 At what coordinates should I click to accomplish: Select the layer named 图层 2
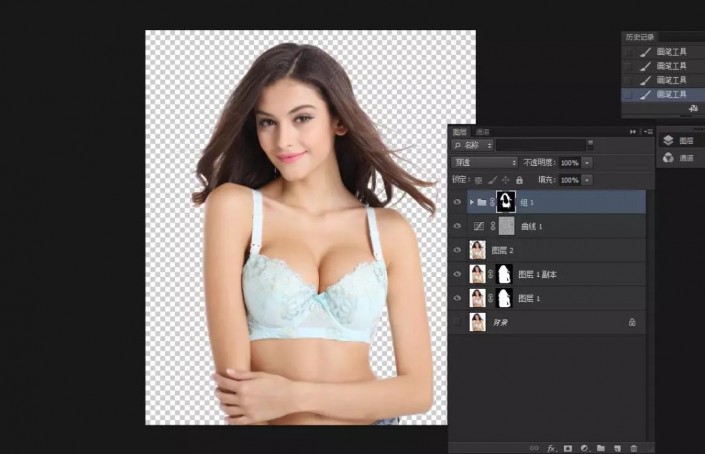point(503,250)
